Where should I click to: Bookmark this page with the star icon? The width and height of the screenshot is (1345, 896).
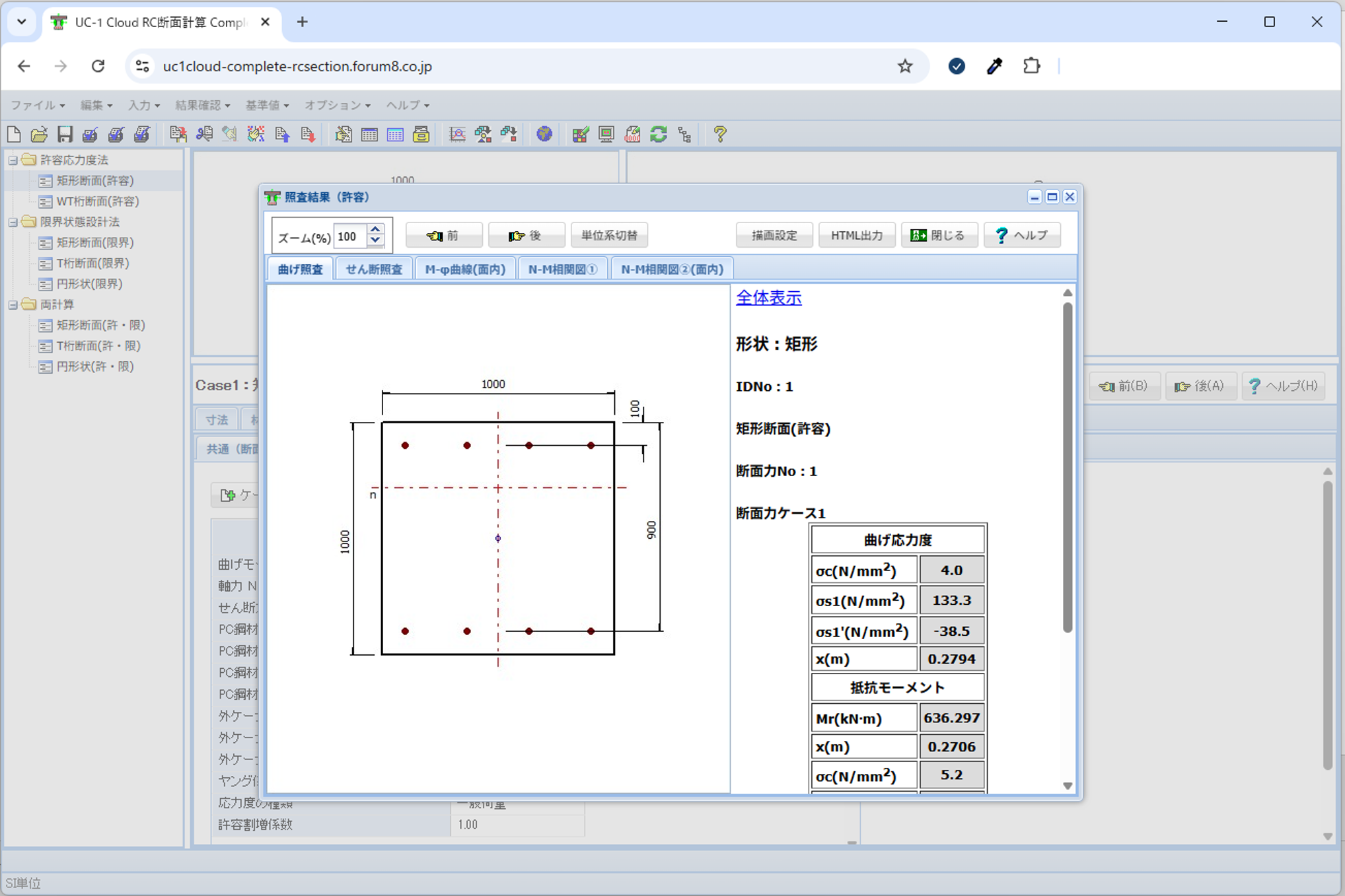pos(905,66)
